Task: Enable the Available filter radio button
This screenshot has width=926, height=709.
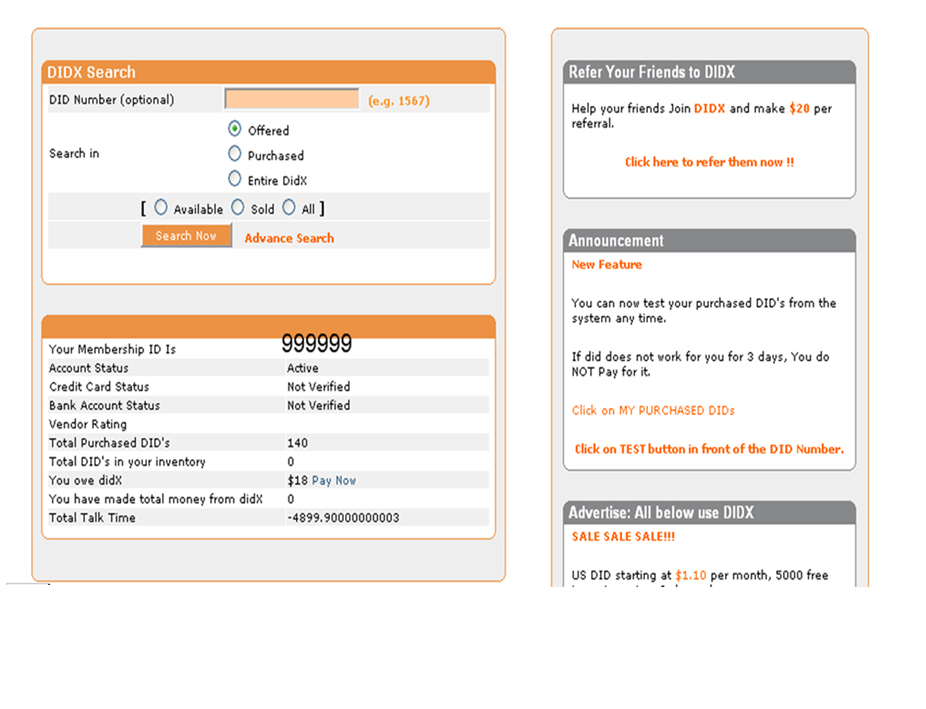Action: (x=161, y=208)
